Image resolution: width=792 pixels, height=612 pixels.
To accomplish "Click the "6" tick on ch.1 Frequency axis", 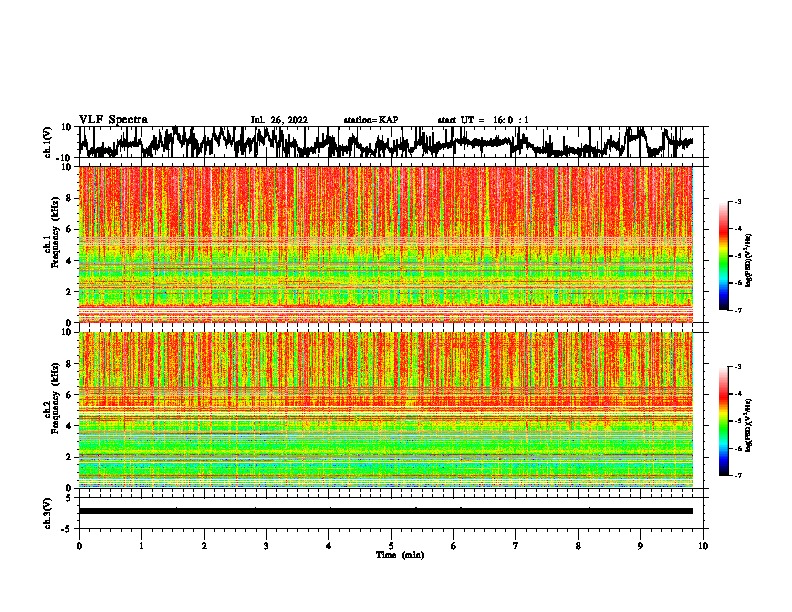I will (70, 229).
